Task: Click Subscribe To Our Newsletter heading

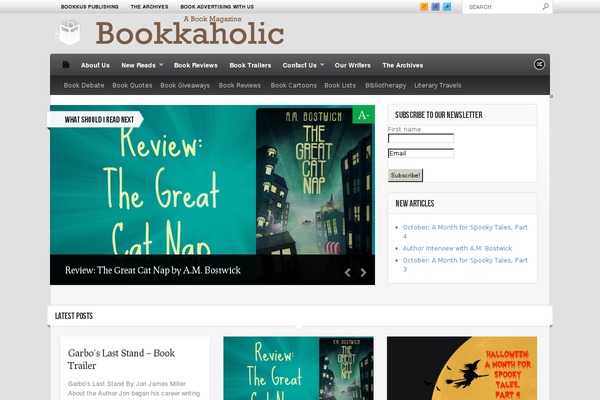Action: point(439,115)
